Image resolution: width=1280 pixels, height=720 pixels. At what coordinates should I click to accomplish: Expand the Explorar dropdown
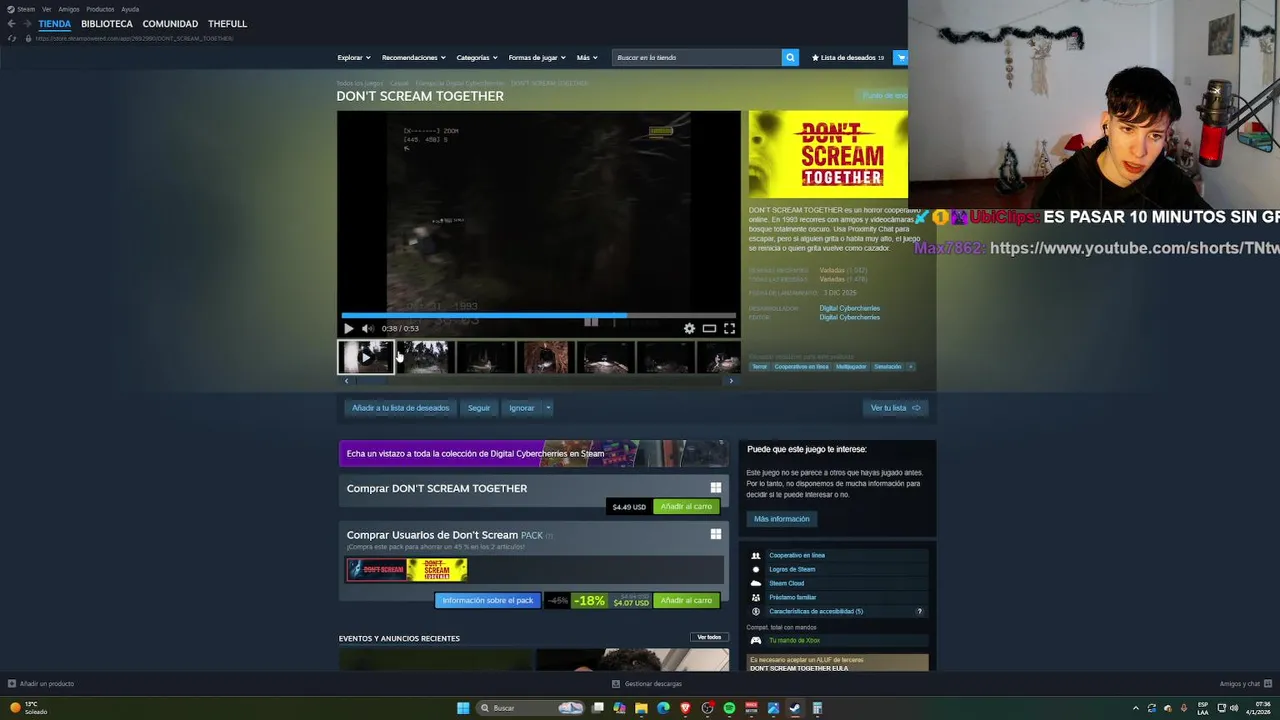click(354, 57)
